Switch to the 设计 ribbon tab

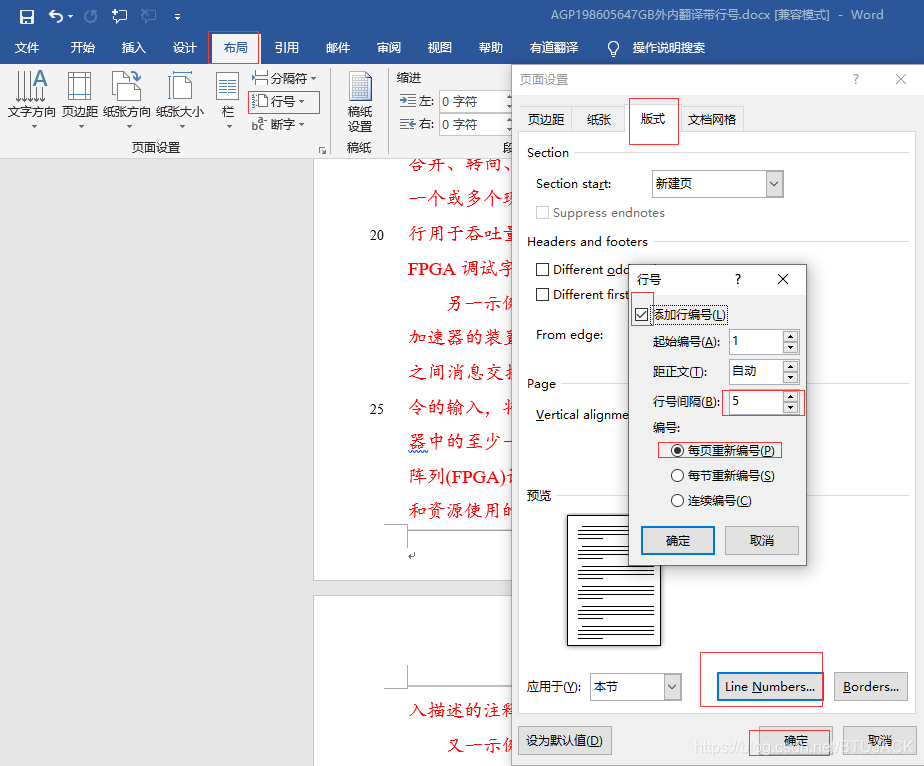184,48
